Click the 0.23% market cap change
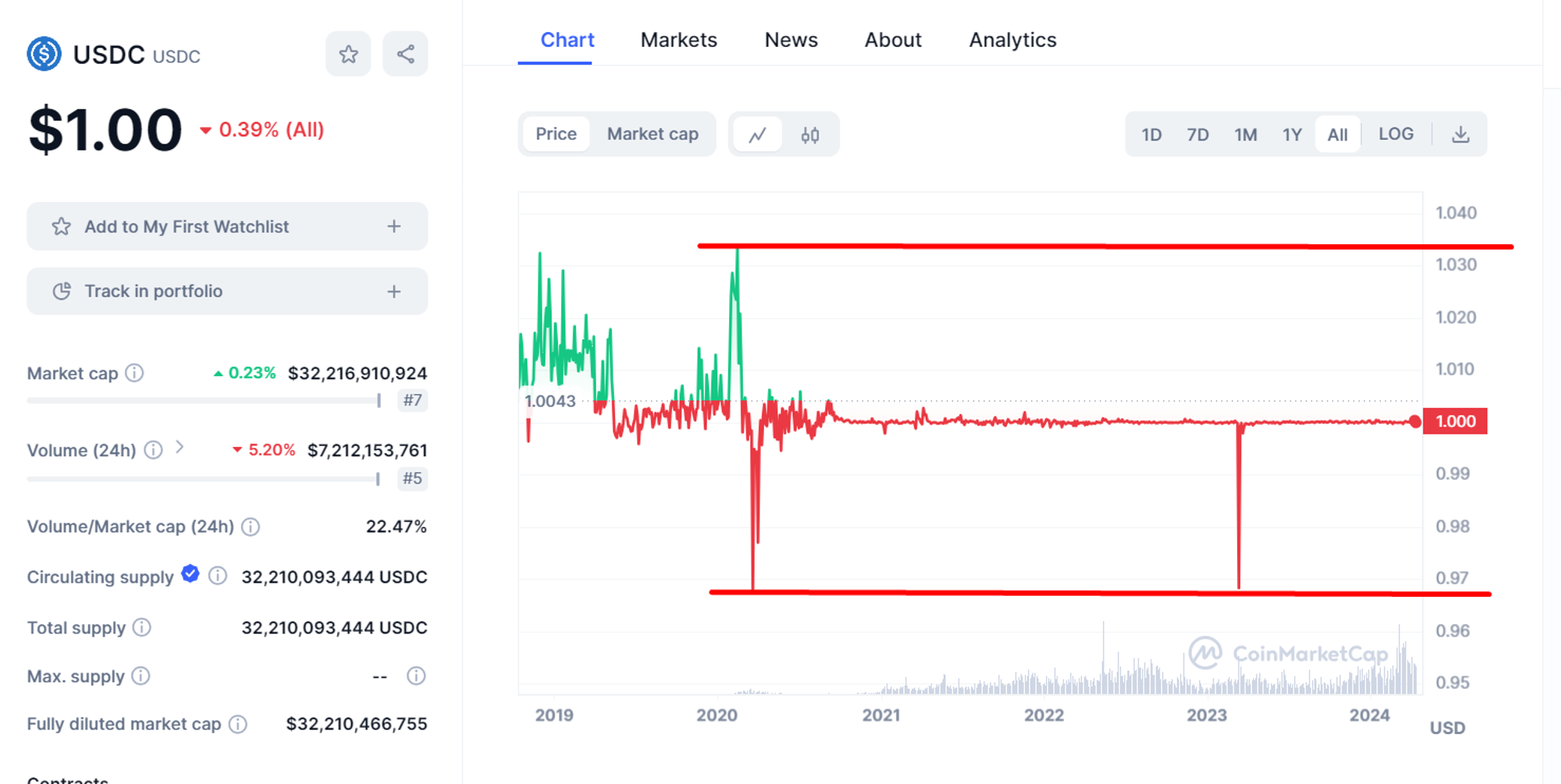Screen dimensions: 1561x784 [x=245, y=373]
